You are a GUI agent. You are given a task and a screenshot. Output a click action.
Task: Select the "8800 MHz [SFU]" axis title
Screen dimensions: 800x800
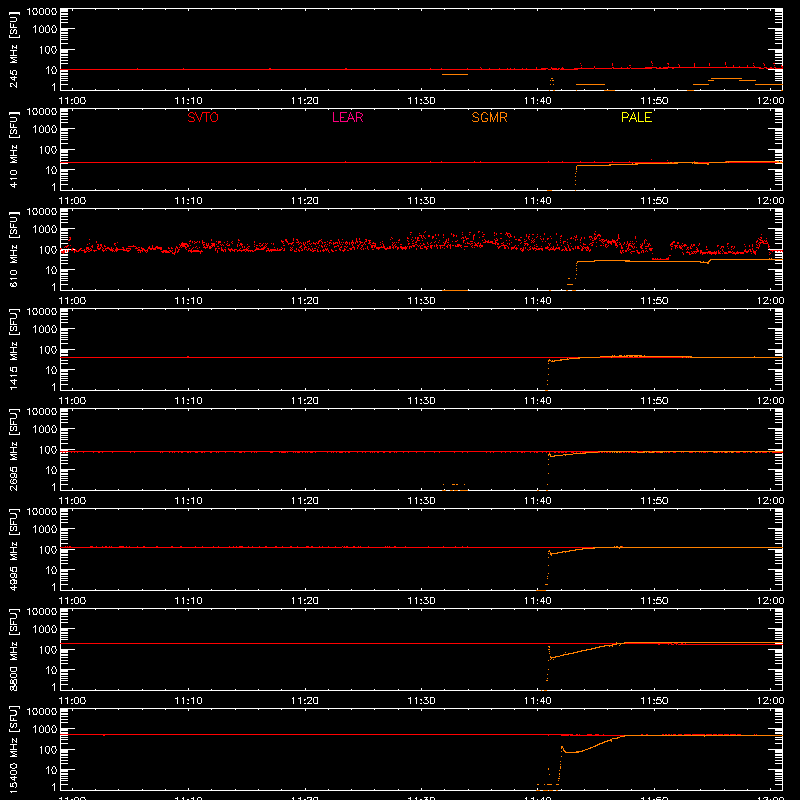pyautogui.click(x=14, y=649)
